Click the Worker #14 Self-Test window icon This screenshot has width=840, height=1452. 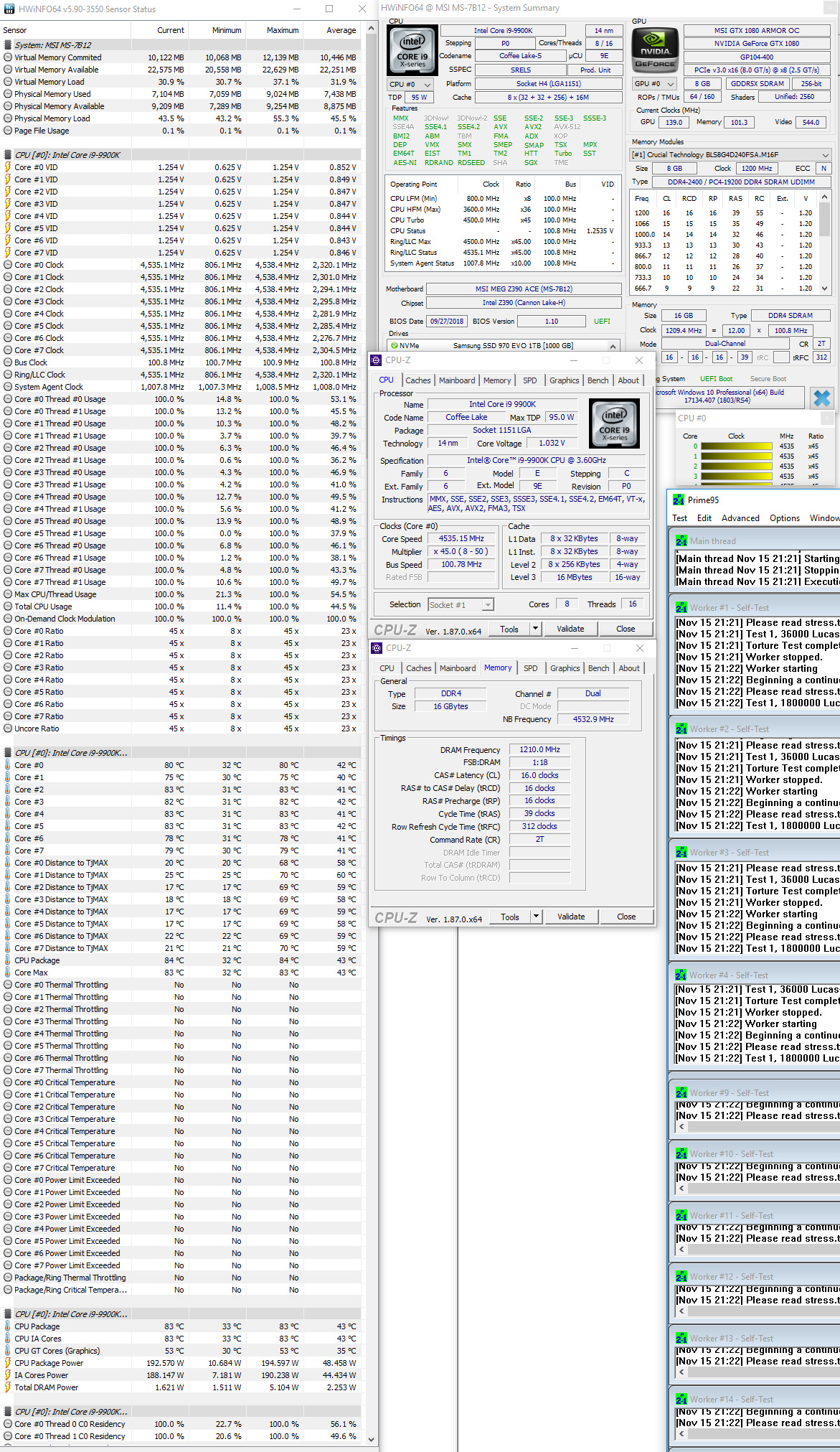[x=681, y=1399]
